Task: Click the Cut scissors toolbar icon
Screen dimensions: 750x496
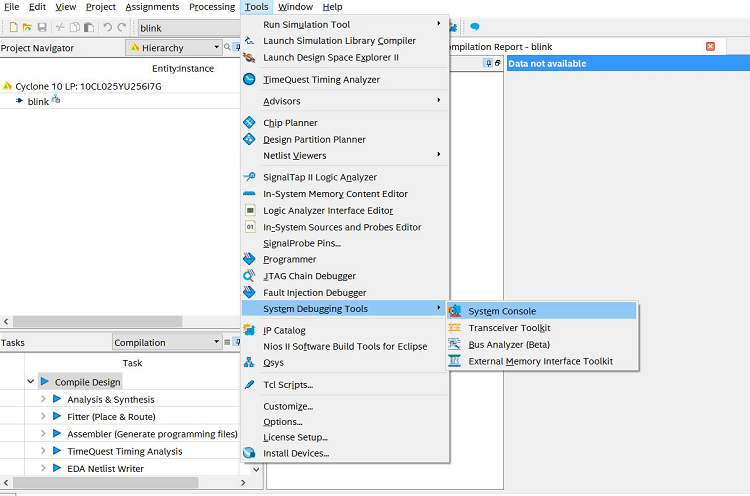Action: coord(60,27)
